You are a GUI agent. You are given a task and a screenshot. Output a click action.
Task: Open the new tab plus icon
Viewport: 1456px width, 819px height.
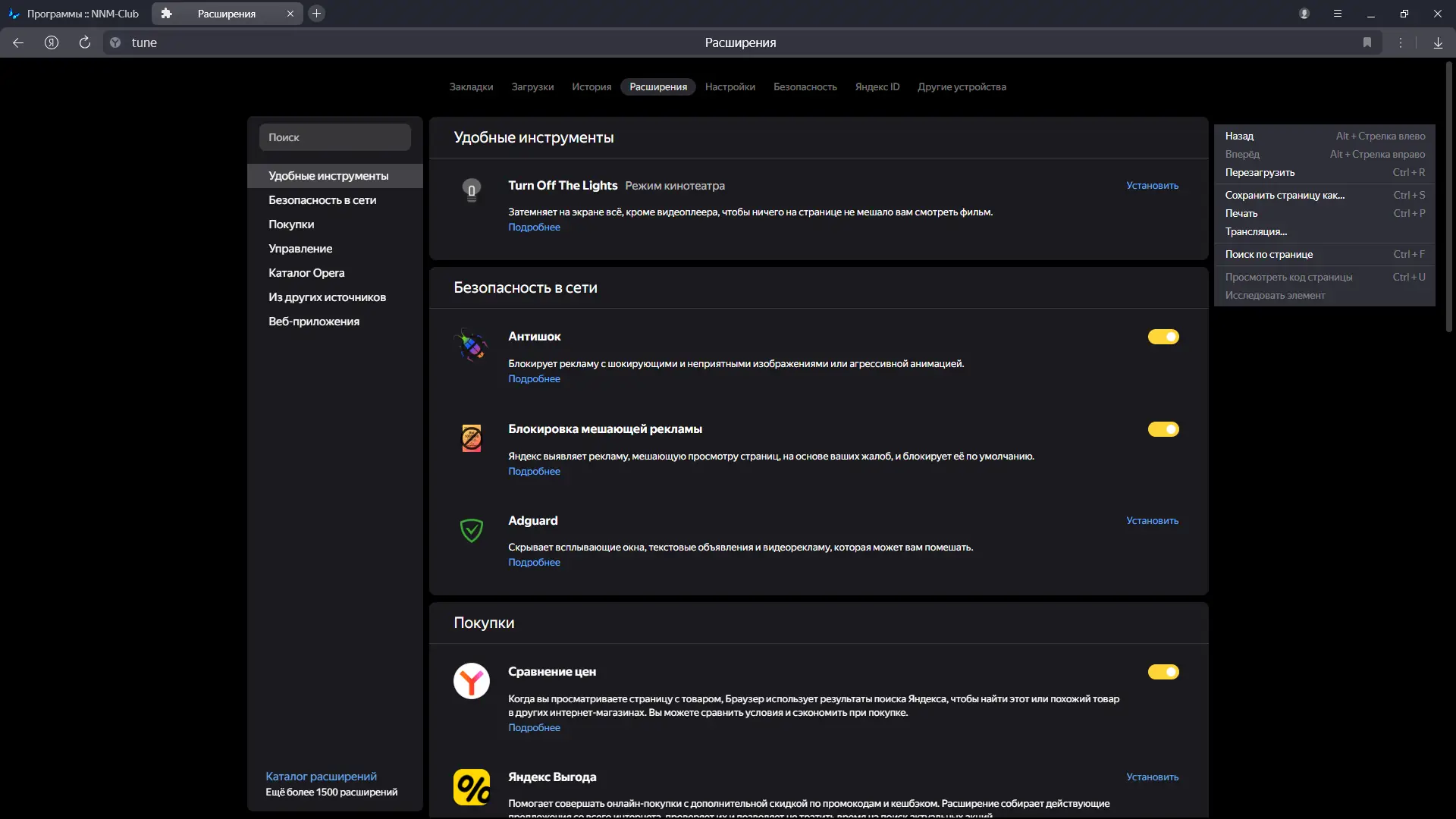click(317, 14)
